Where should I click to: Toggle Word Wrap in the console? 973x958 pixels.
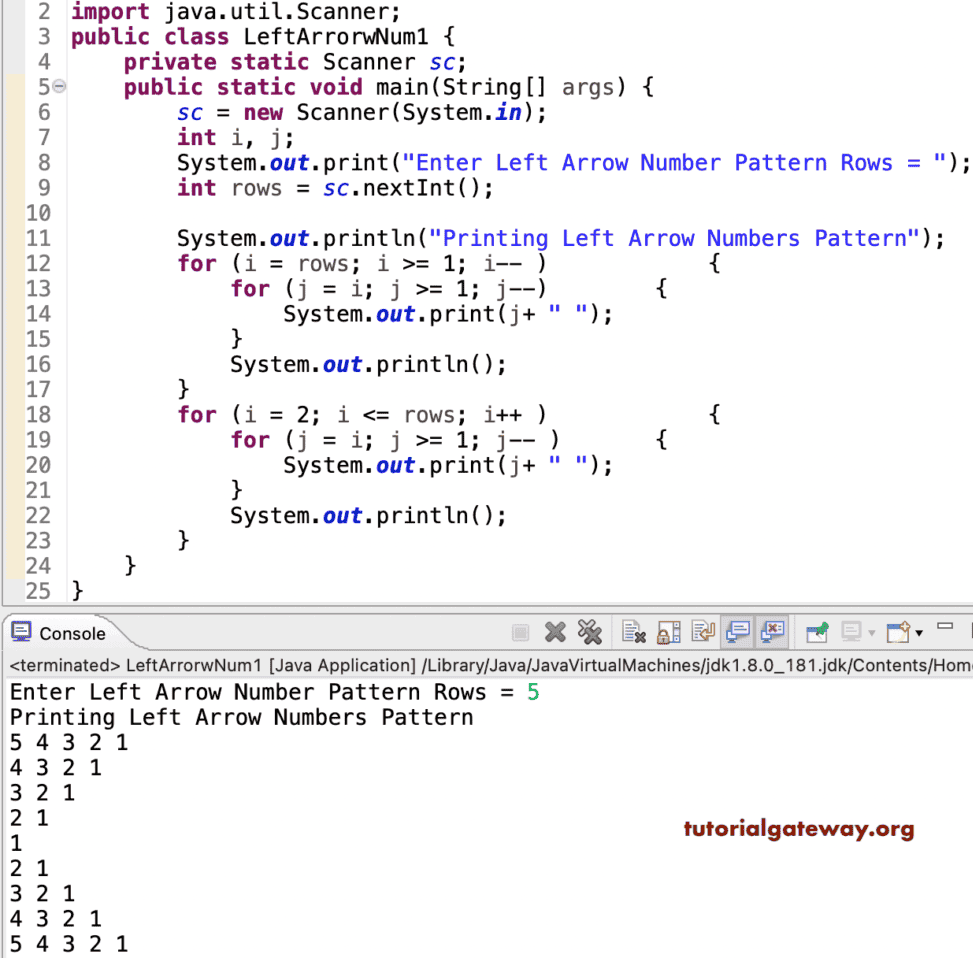(702, 631)
